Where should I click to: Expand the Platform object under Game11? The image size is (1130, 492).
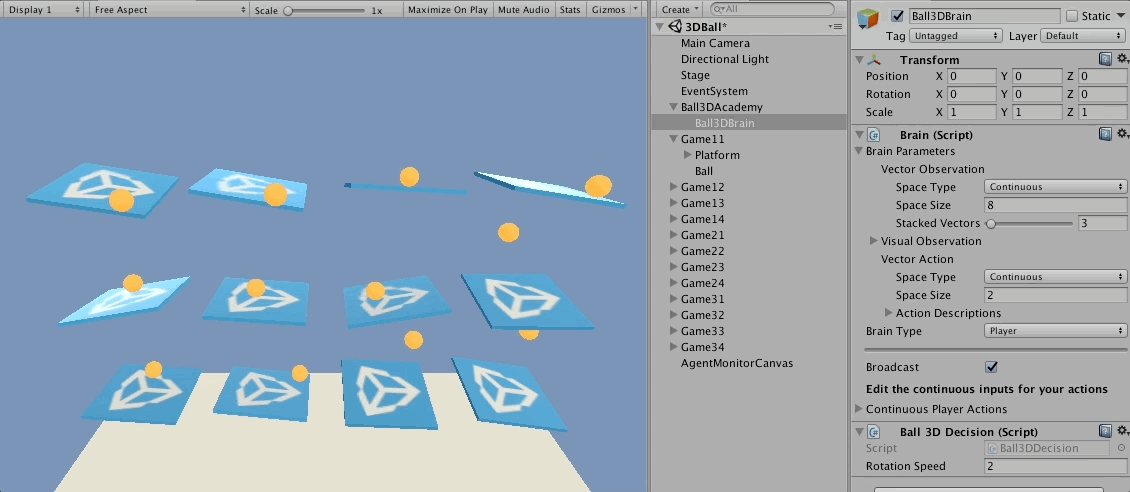pyautogui.click(x=688, y=155)
